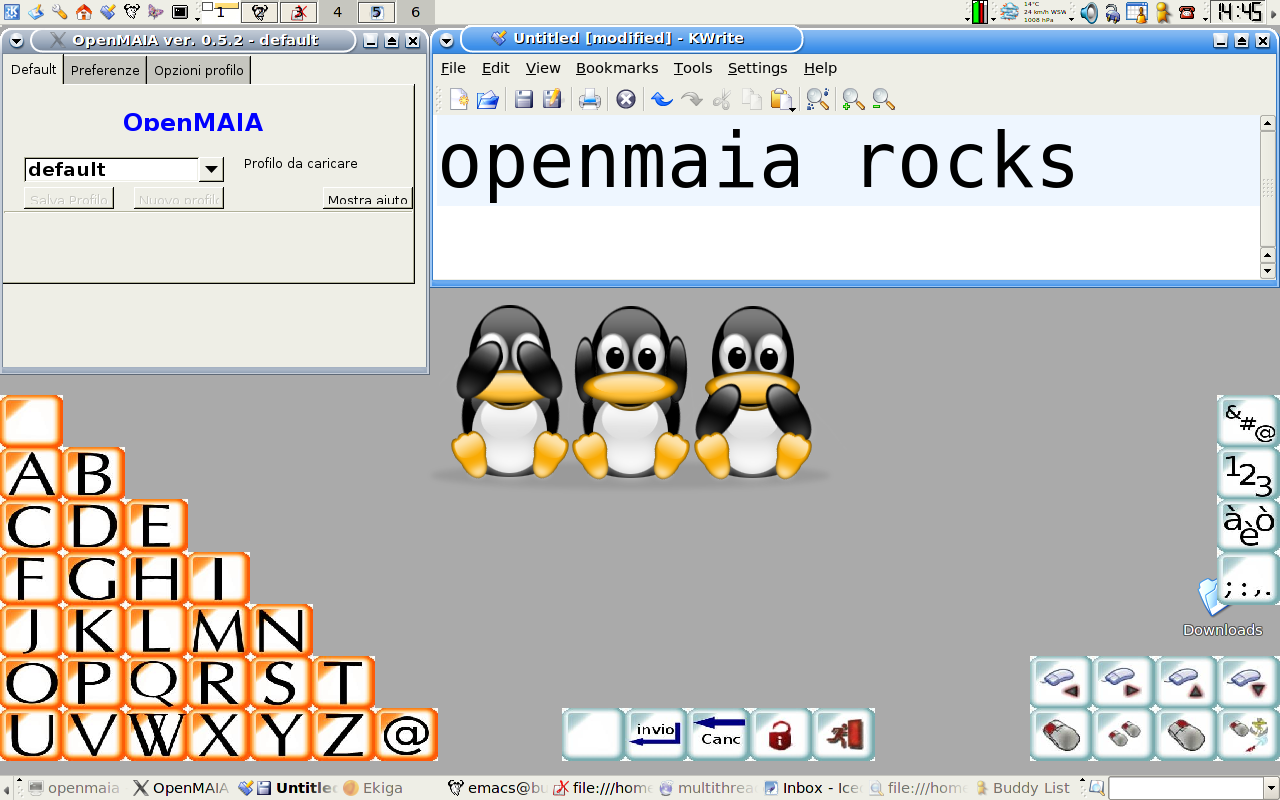Click the Buddy List taskbar entry
The height and width of the screenshot is (800, 1280).
click(x=1022, y=788)
